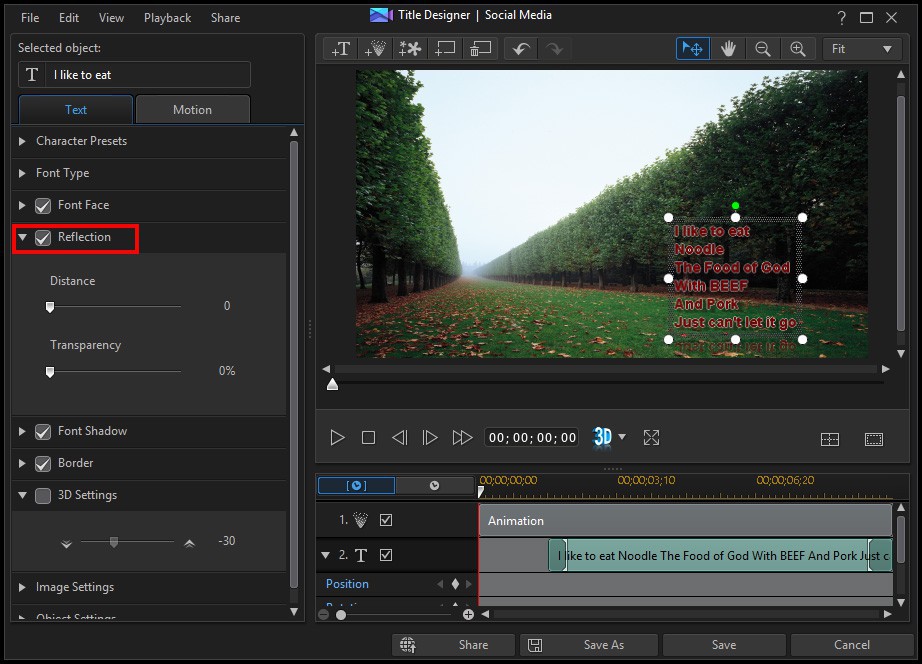
Task: Zoom in the keyframe timeline with plus
Action: point(468,615)
